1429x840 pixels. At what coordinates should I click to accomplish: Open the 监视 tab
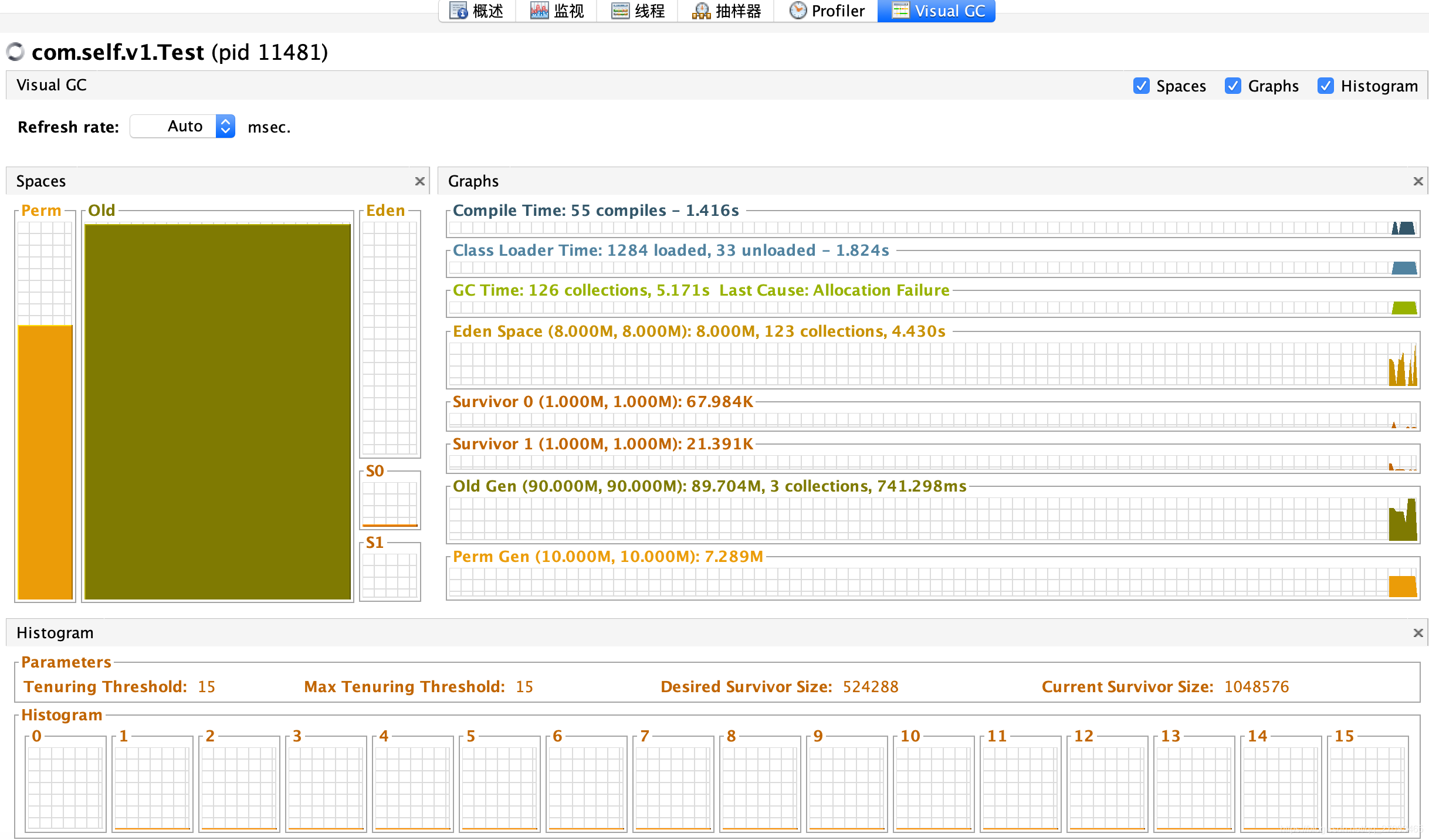click(568, 11)
